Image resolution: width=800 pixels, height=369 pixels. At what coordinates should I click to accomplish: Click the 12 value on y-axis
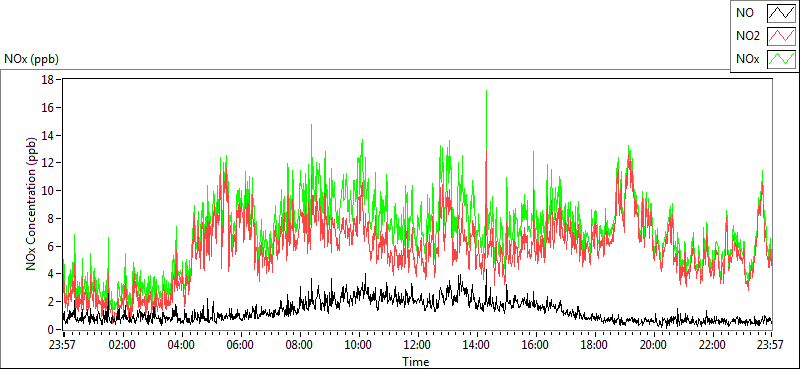point(49,163)
